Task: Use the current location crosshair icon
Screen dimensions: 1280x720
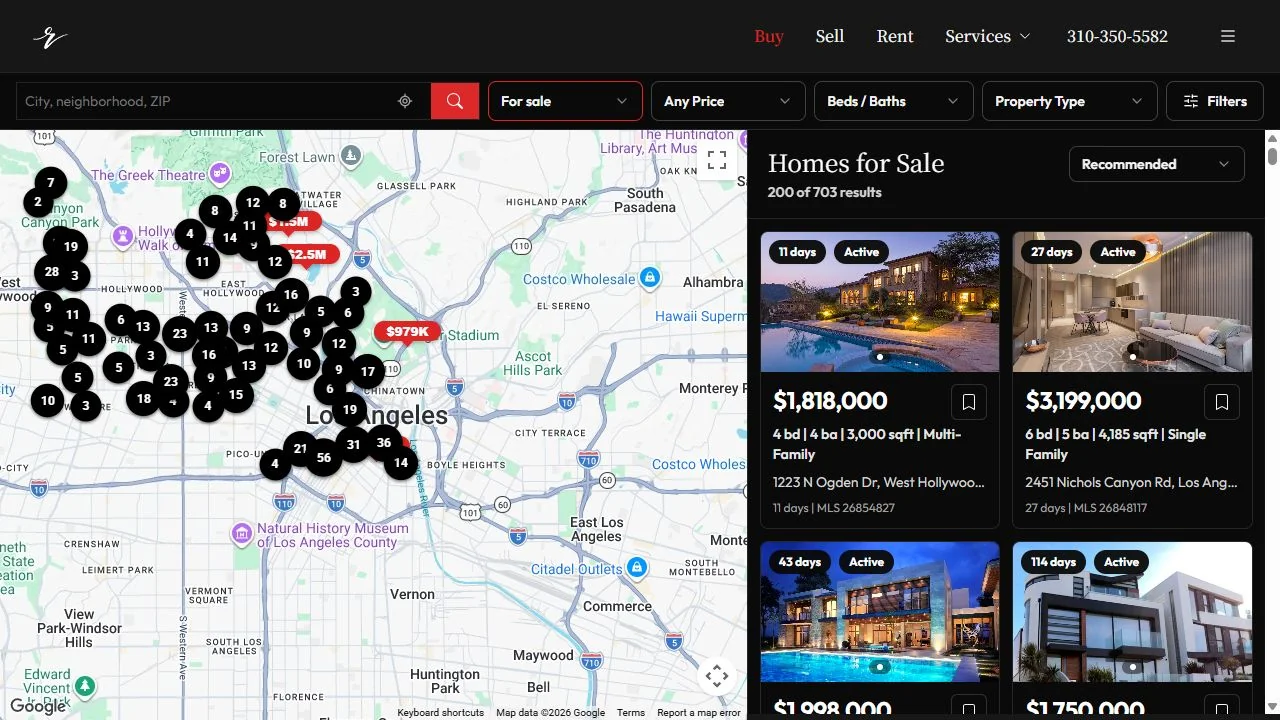Action: tap(405, 101)
